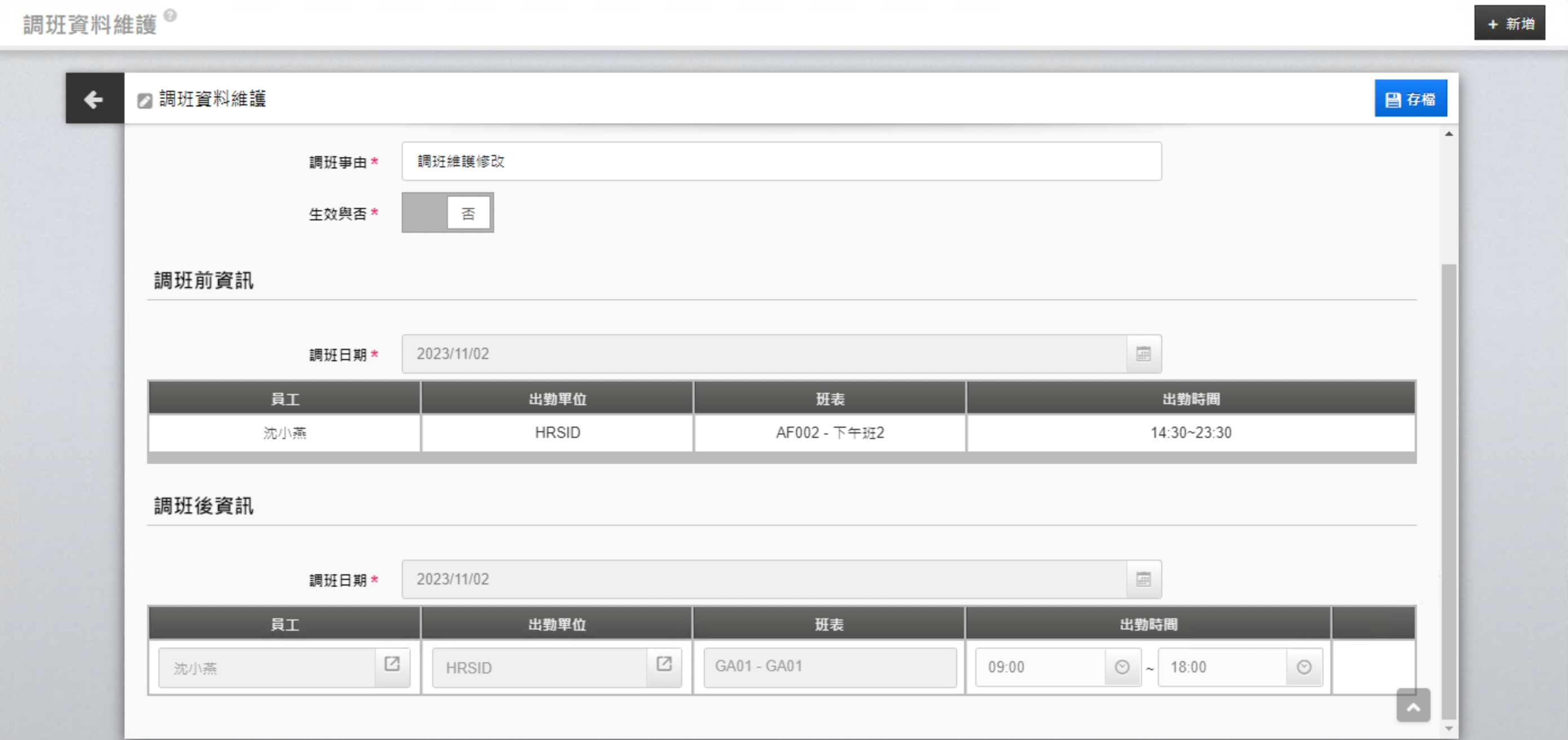1568x740 pixels.
Task: Click the edit icon beside panel title
Action: click(144, 100)
